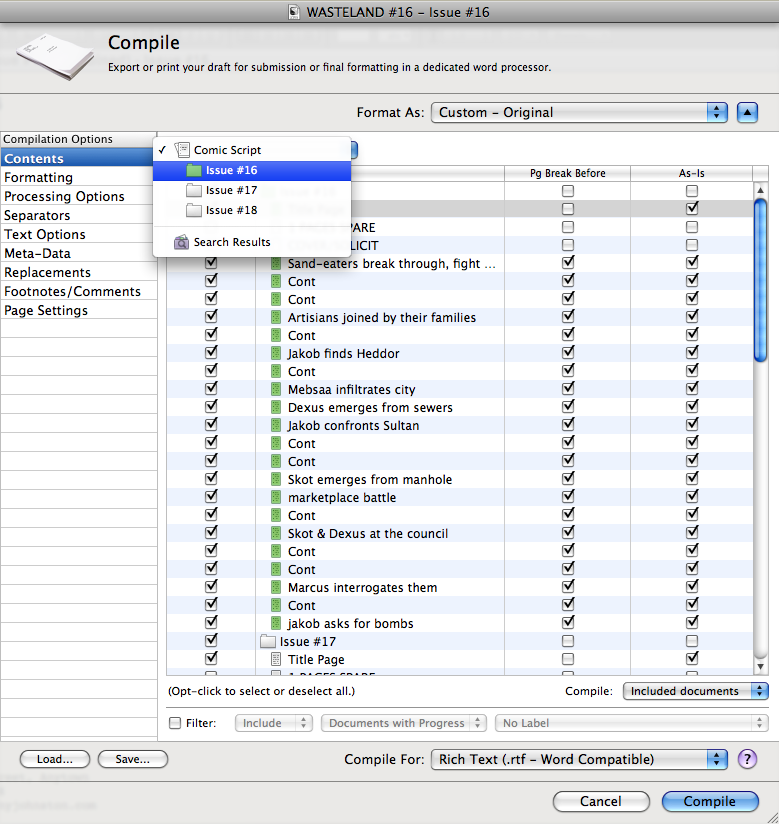Click the purple help question mark icon
The width and height of the screenshot is (779, 824).
747,759
